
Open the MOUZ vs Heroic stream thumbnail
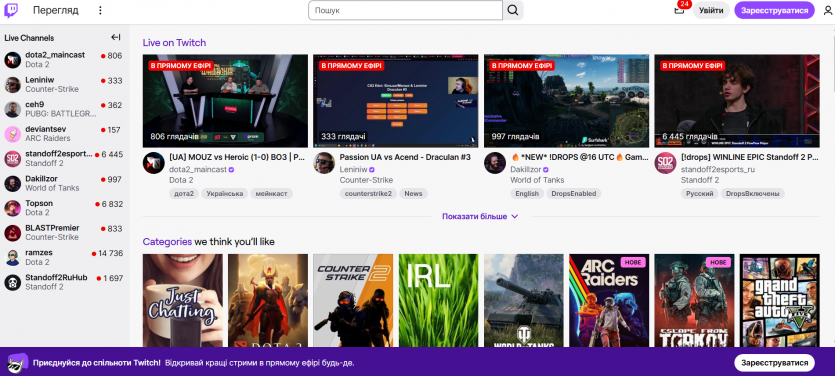(225, 101)
